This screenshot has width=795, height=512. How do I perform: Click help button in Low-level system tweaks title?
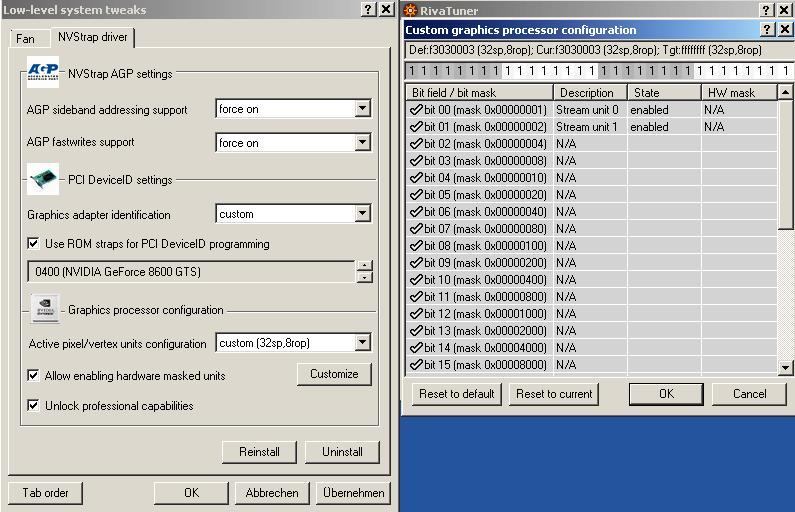[x=368, y=9]
